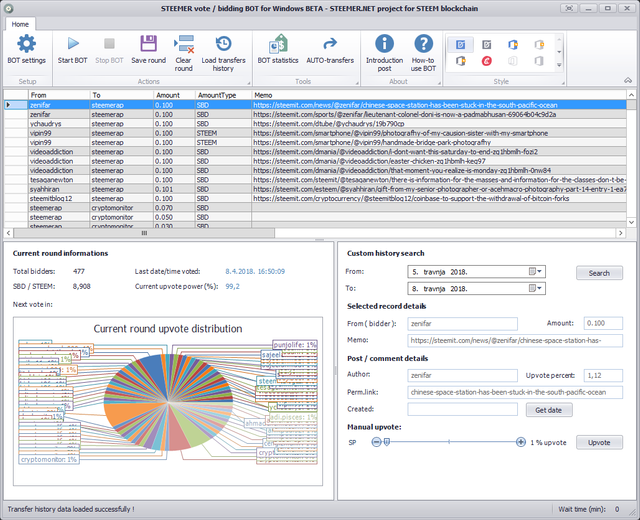The height and width of the screenshot is (520, 640).
Task: Open To date calendar dropdown
Action: click(535, 289)
